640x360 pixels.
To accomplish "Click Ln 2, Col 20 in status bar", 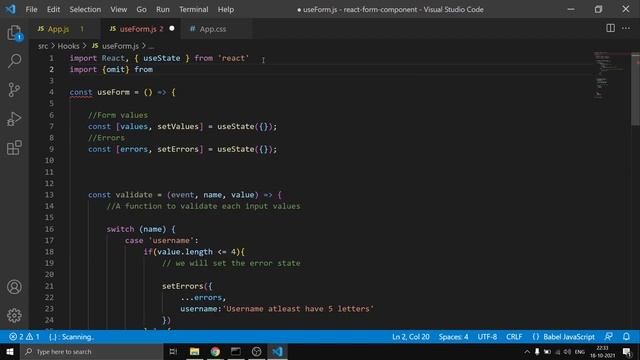I will [411, 337].
